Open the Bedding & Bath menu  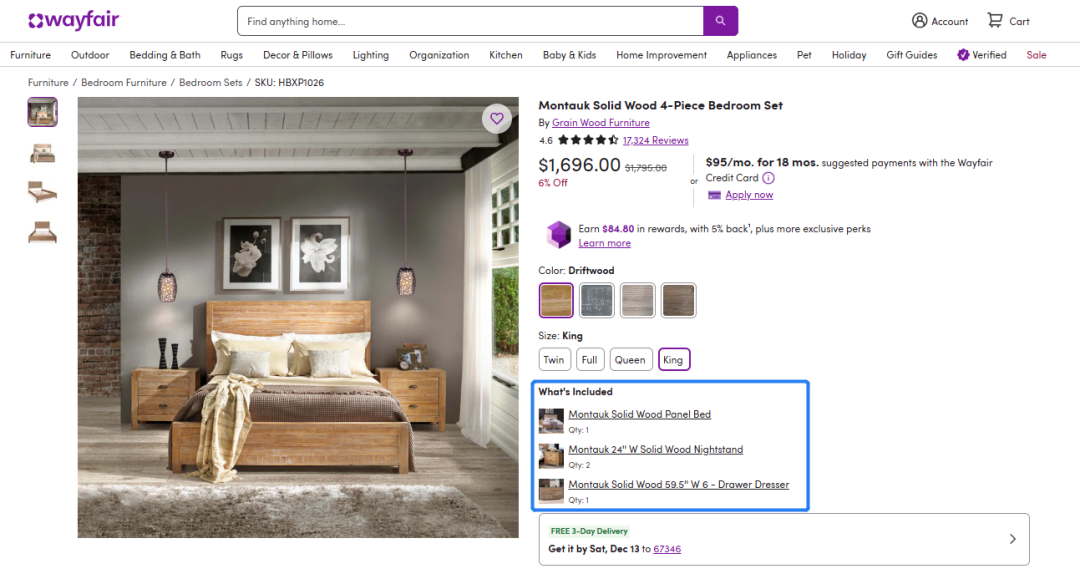click(x=165, y=55)
